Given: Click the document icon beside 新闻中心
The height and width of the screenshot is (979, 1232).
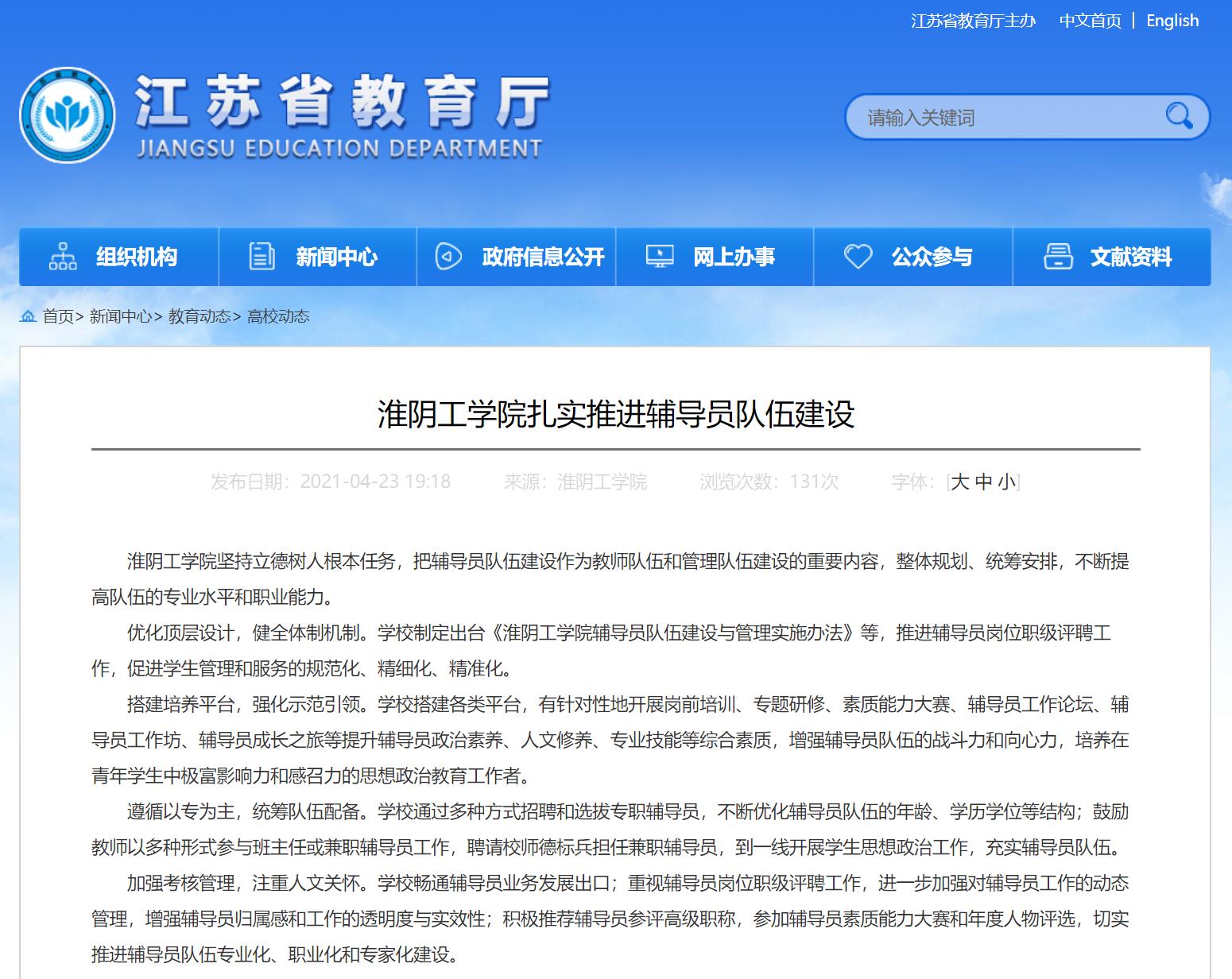Looking at the screenshot, I should tap(262, 257).
